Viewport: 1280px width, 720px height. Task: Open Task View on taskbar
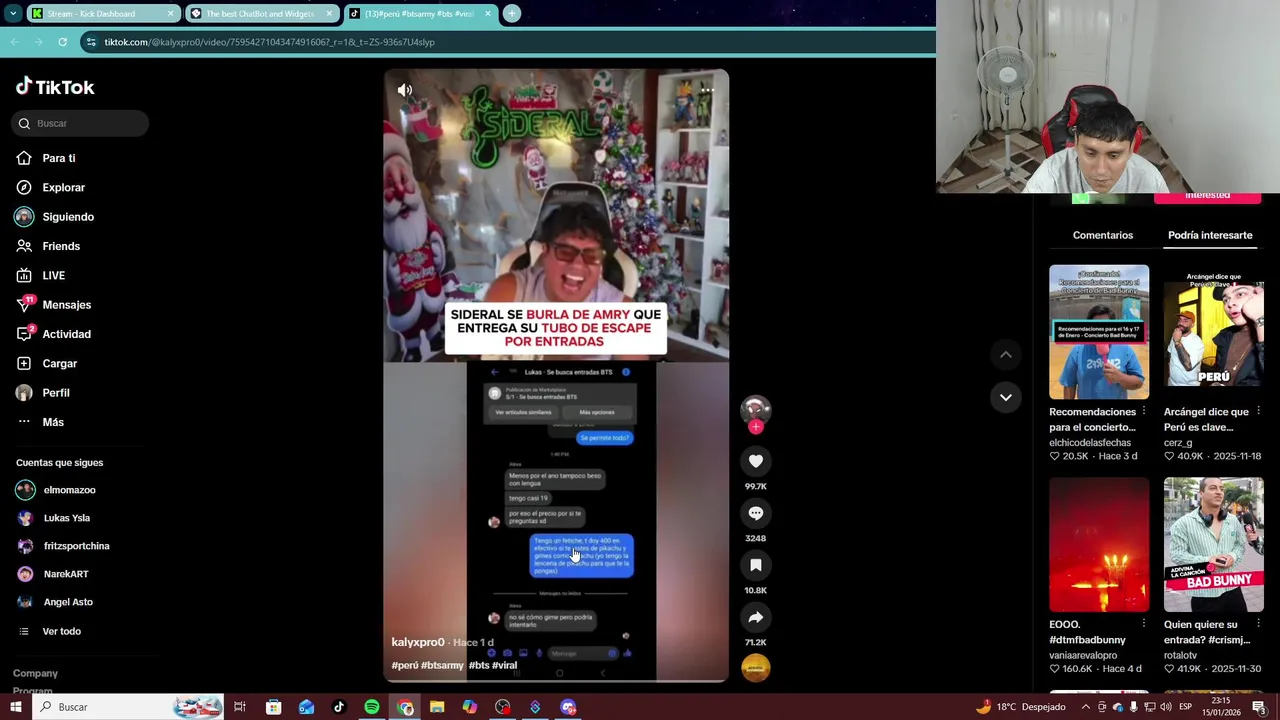pos(240,707)
